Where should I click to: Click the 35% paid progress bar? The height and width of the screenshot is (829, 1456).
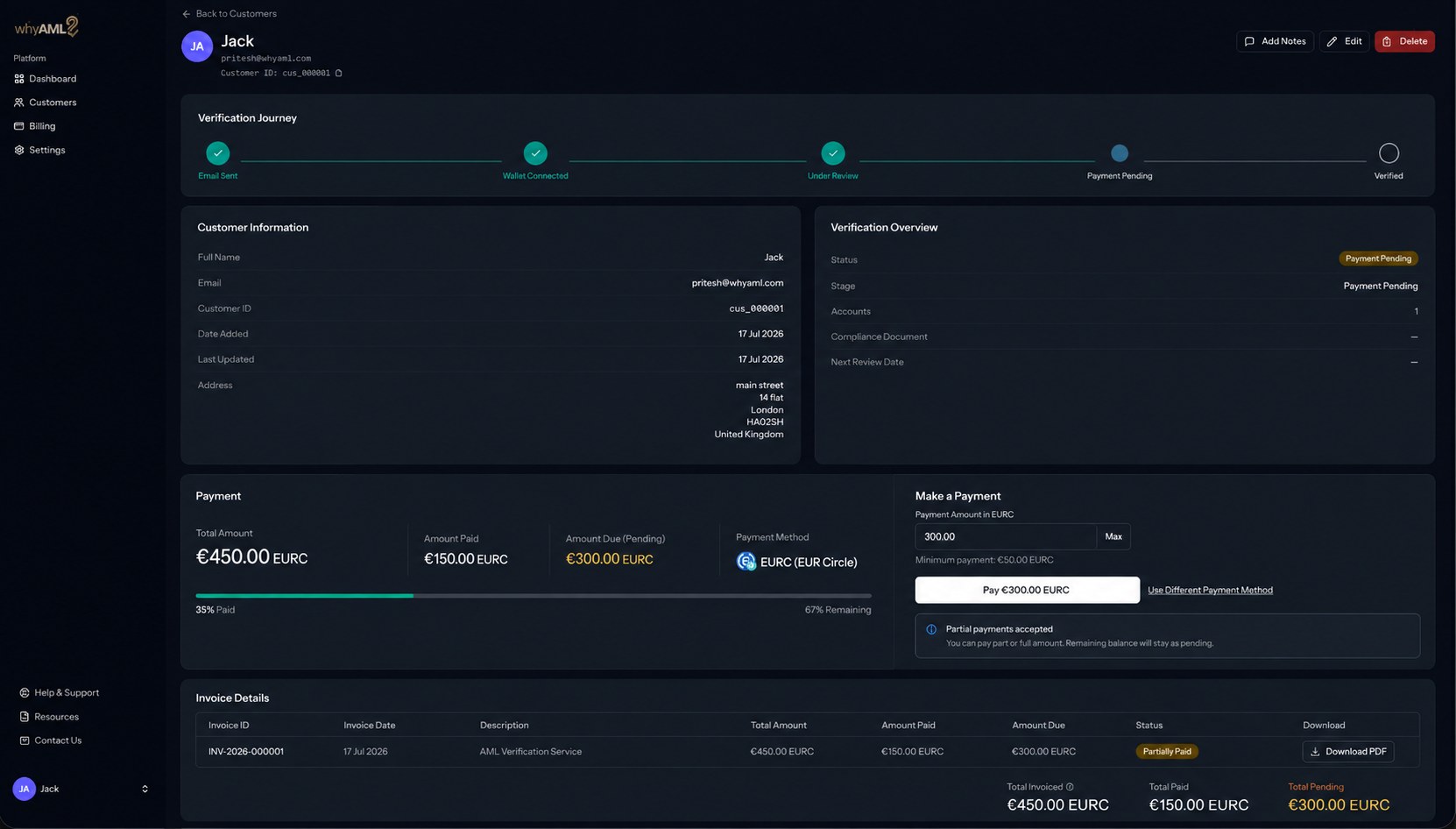pos(534,596)
